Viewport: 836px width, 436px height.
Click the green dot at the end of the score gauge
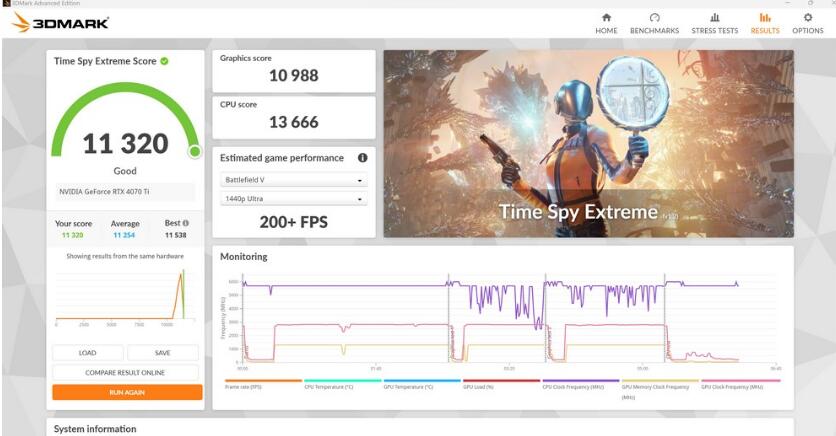click(195, 152)
